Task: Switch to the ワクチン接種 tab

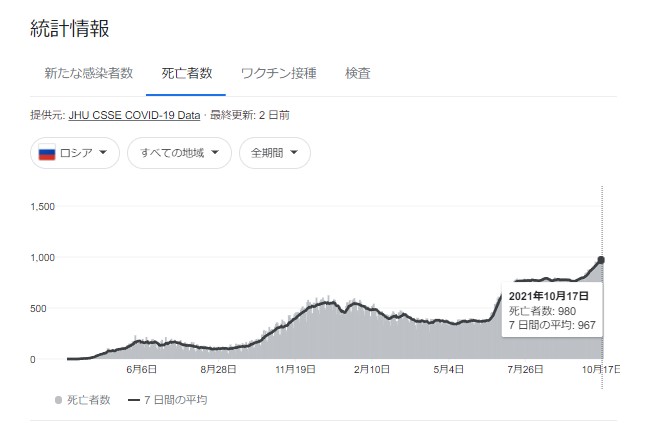Action: (x=278, y=73)
